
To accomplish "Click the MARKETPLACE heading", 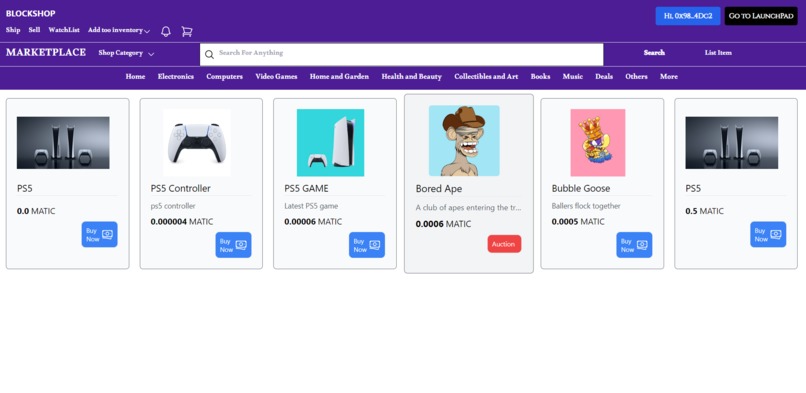I will 46,52.
